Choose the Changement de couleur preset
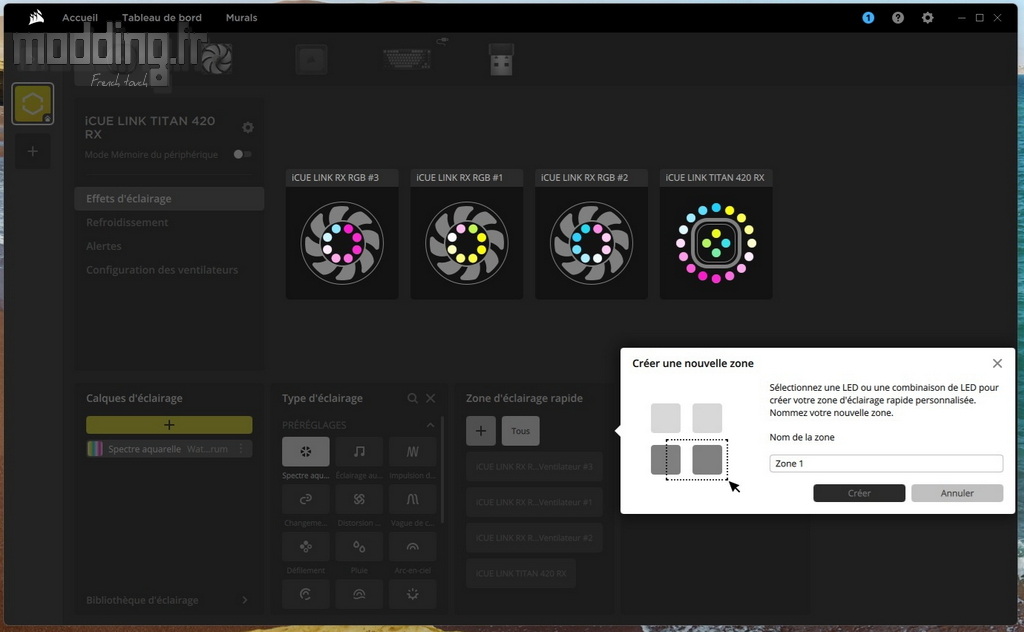The image size is (1024, 632). coord(306,499)
